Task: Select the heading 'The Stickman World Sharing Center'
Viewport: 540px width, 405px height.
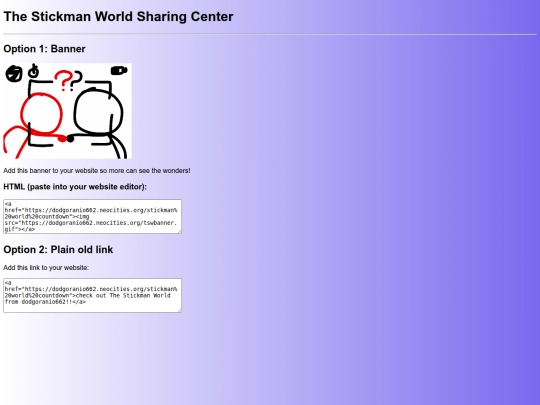Action: pyautogui.click(x=118, y=17)
